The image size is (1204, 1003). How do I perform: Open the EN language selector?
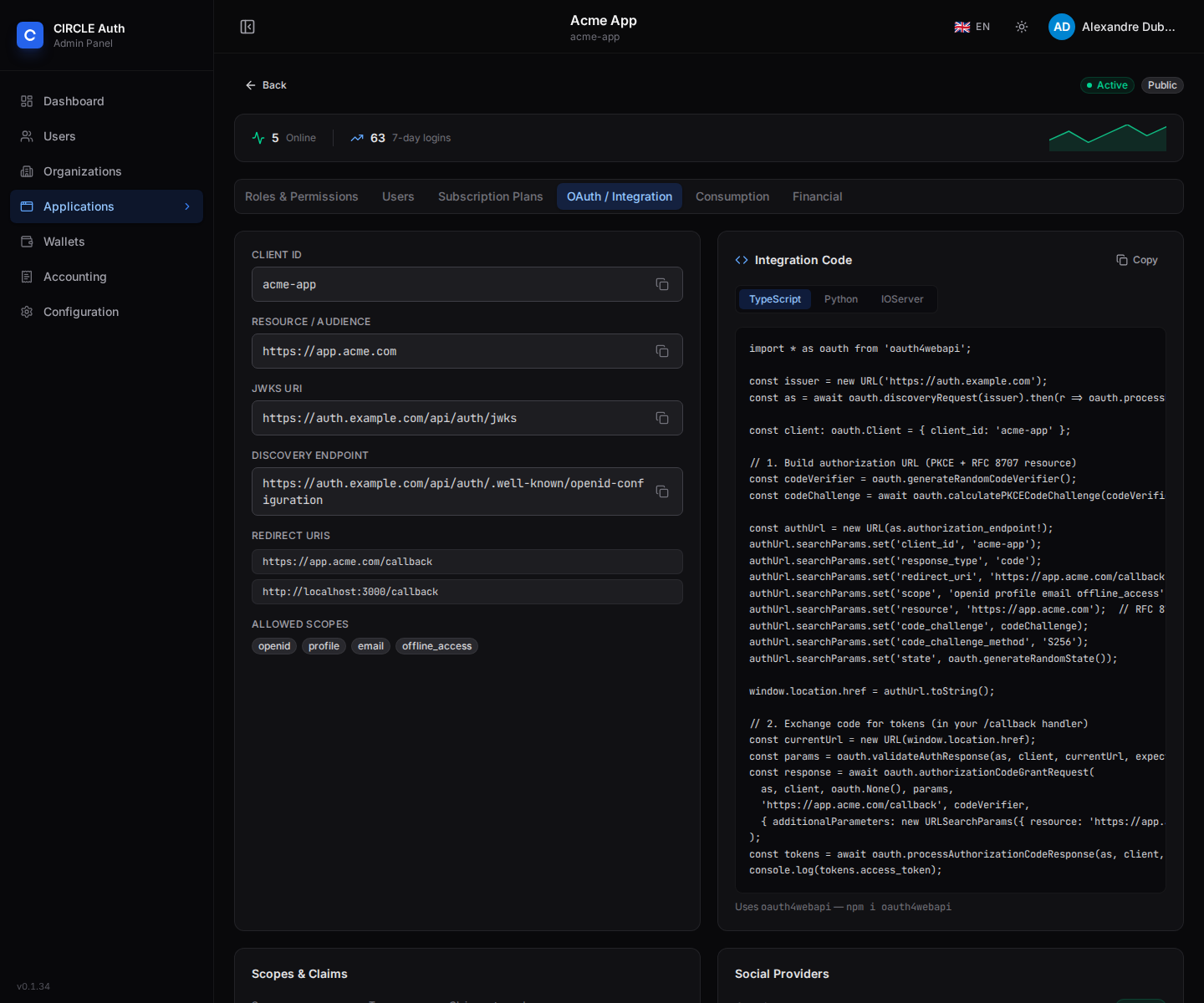[972, 27]
